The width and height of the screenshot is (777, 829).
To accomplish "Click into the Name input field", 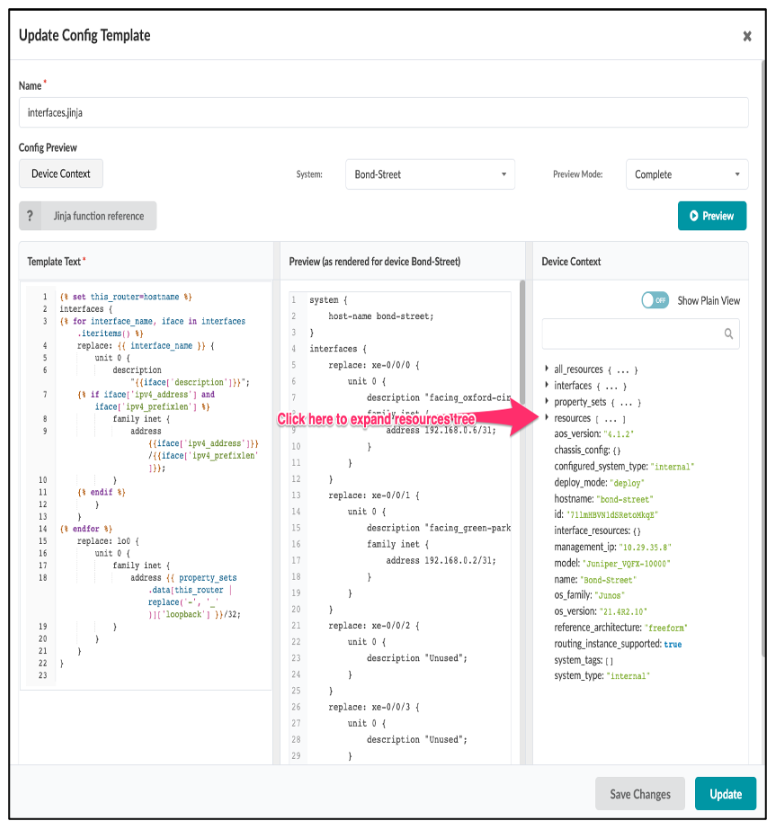I will coord(383,112).
